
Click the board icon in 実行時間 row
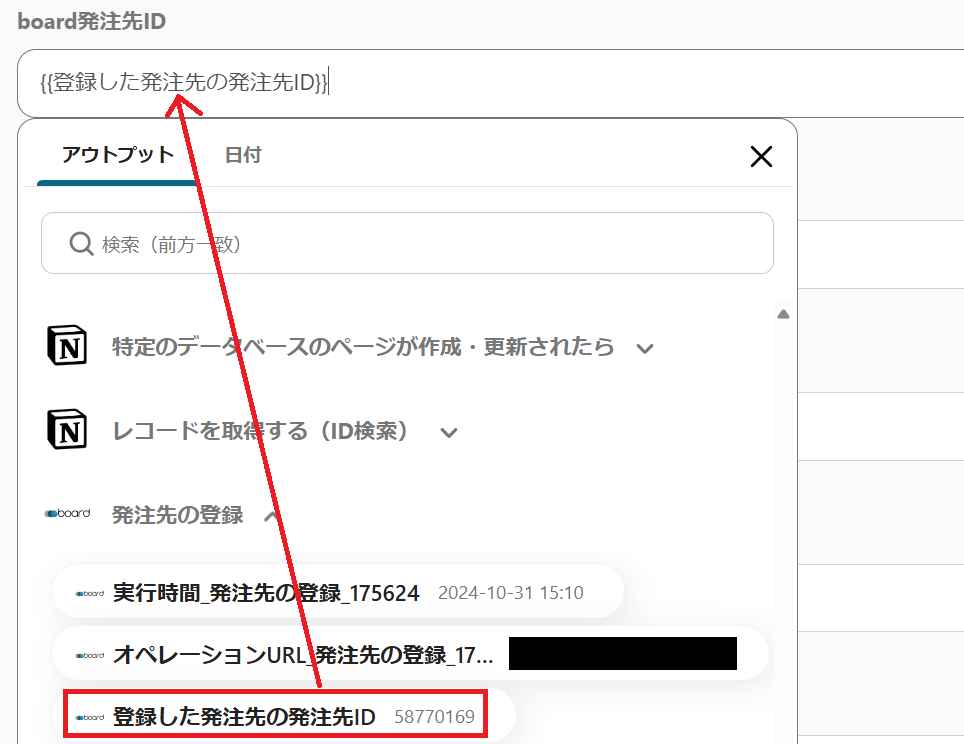tap(90, 593)
